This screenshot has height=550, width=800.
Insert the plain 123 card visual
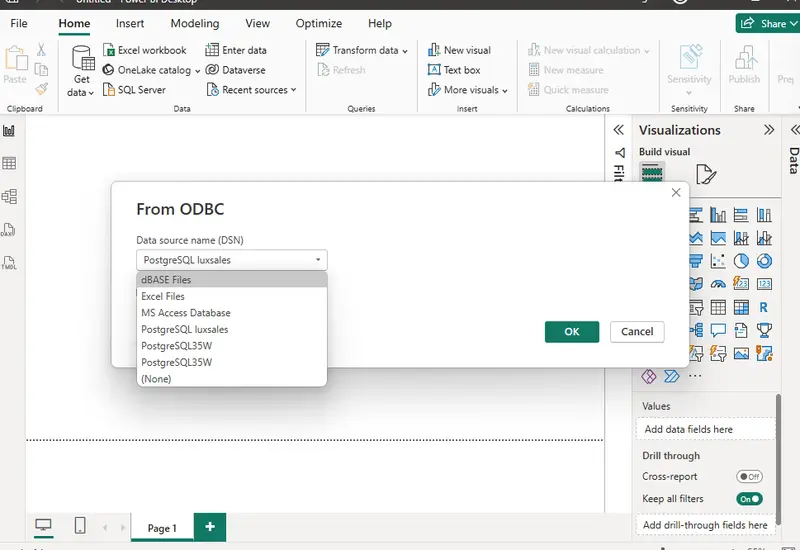point(764,284)
